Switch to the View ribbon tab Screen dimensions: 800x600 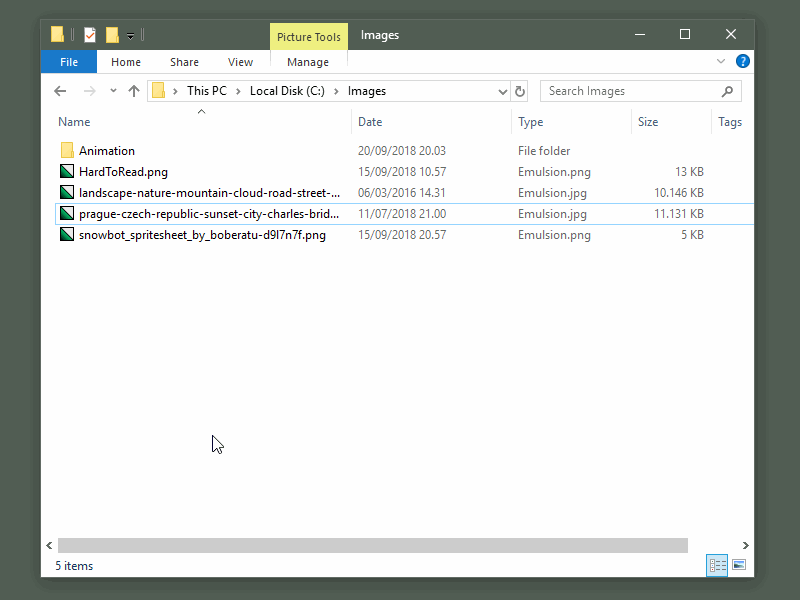coord(240,62)
